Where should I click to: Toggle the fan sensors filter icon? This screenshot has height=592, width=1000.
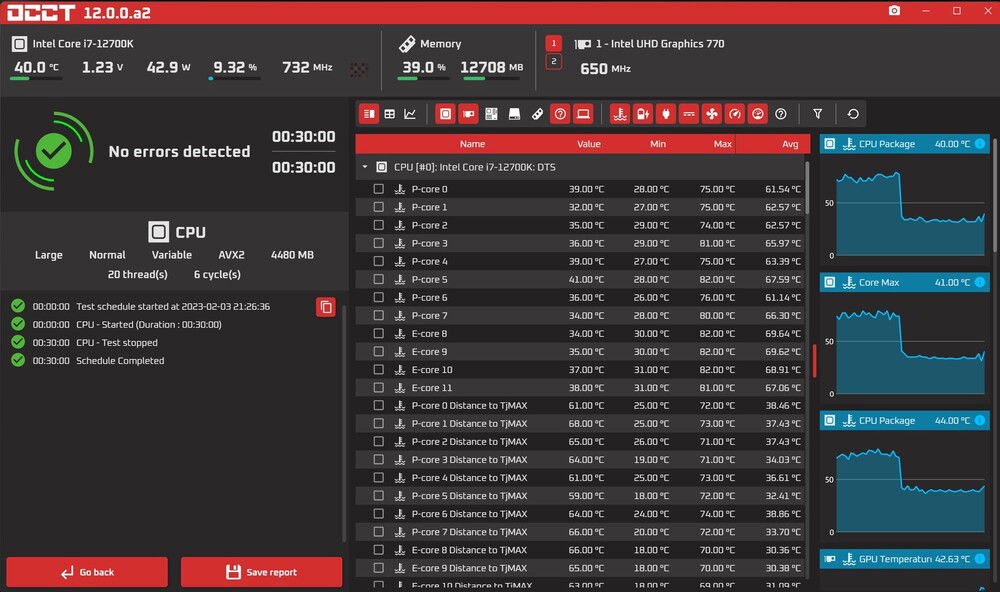click(711, 114)
